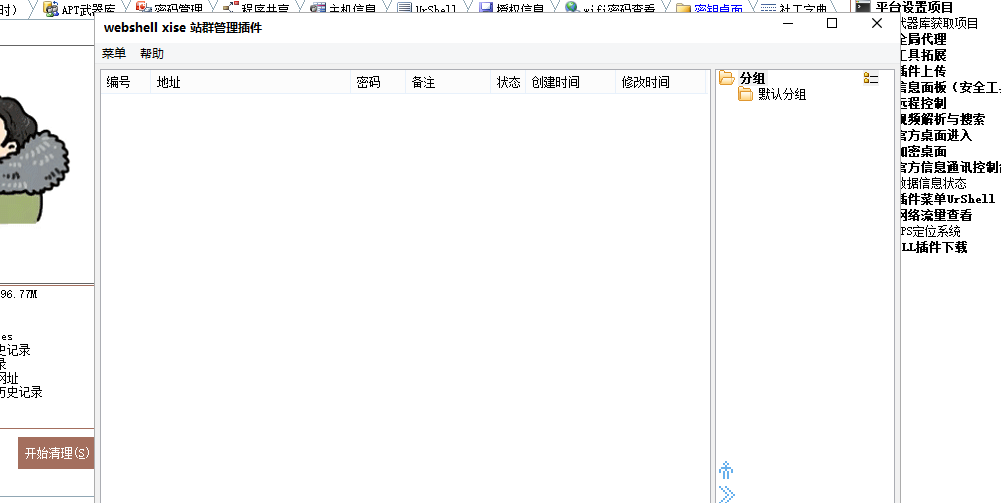Click the 默认分组 folder icon
This screenshot has height=503, width=1001.
click(x=745, y=94)
